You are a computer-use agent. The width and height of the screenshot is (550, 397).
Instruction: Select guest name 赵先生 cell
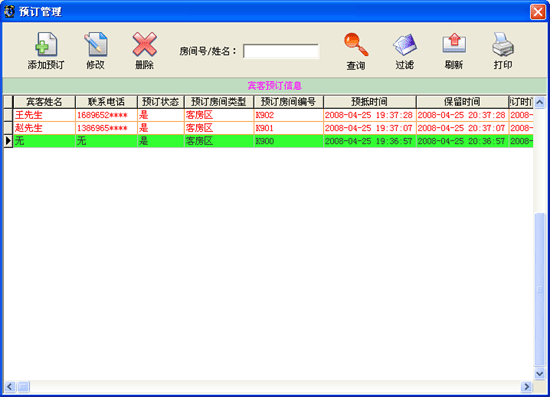coord(44,128)
